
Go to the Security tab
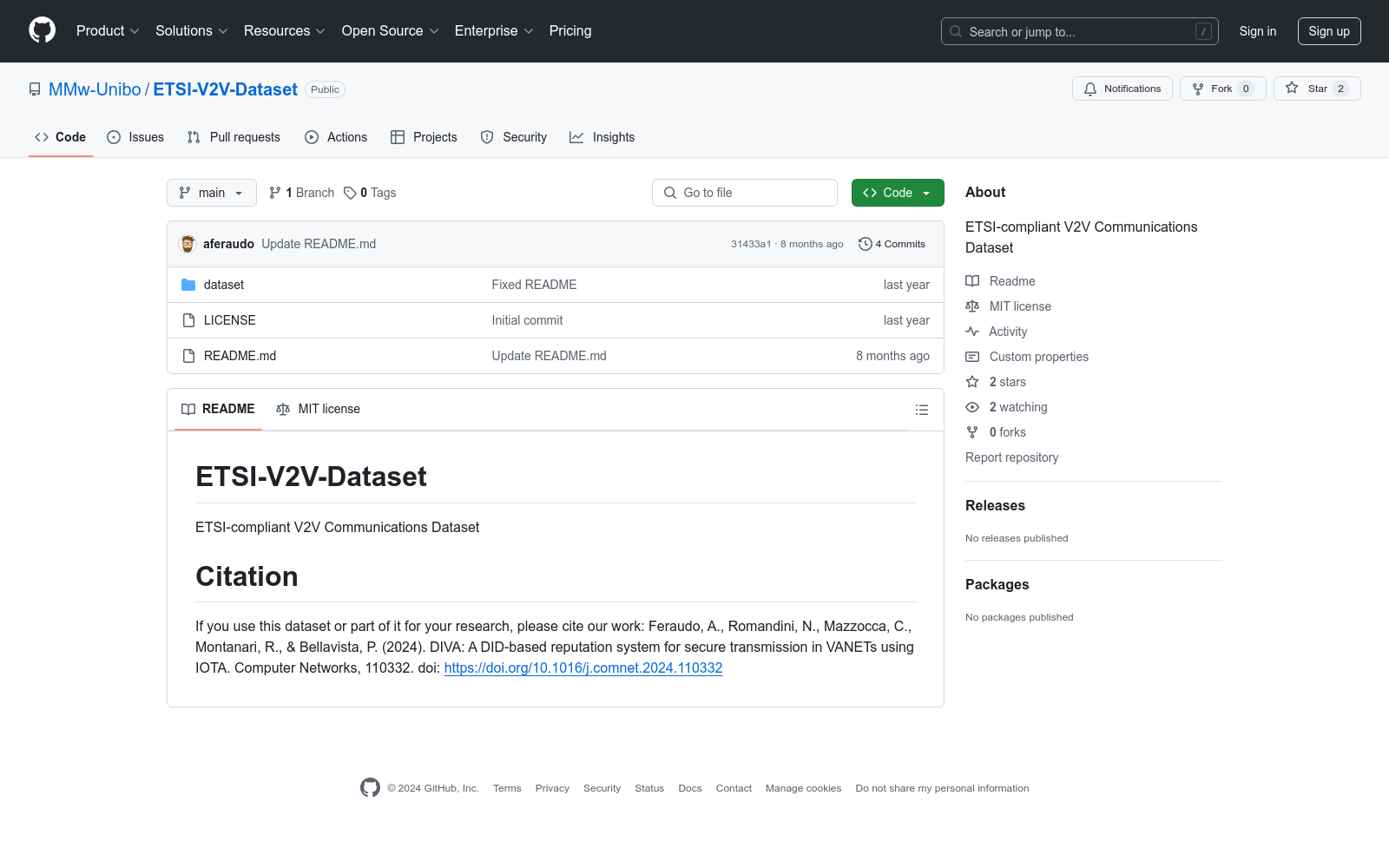pyautogui.click(x=514, y=137)
